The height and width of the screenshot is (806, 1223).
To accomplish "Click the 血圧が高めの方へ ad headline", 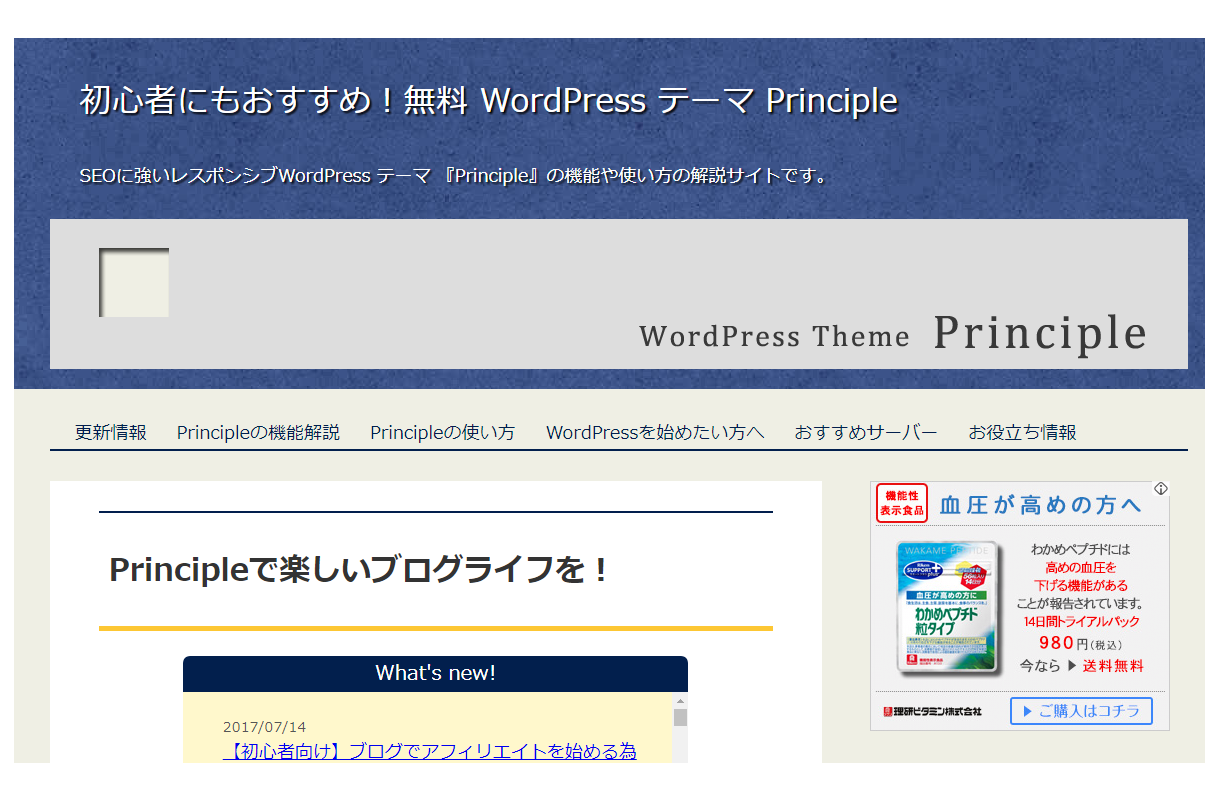I will point(1040,505).
